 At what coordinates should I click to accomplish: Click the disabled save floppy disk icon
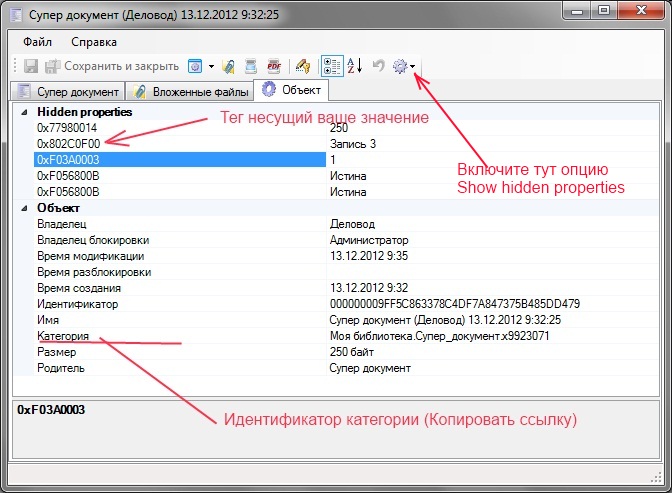click(x=31, y=67)
